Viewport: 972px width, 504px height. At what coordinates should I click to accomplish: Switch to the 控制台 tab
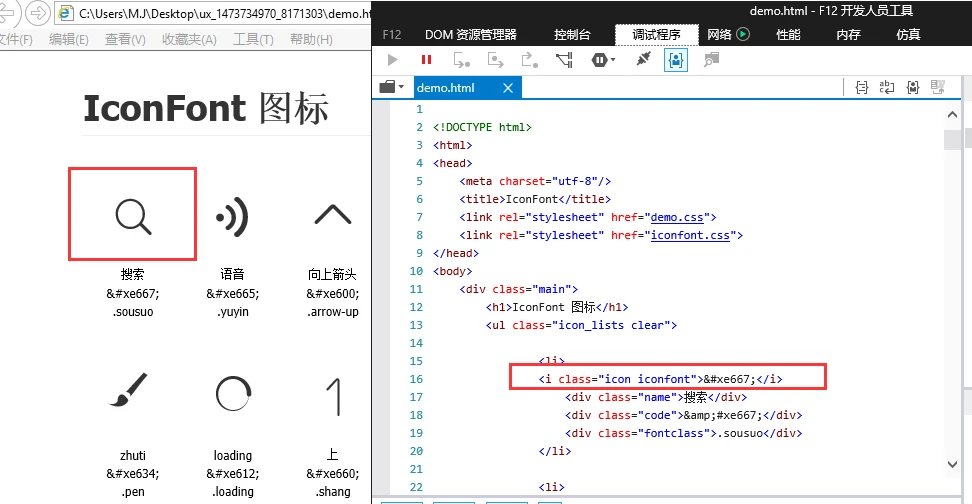[x=572, y=35]
